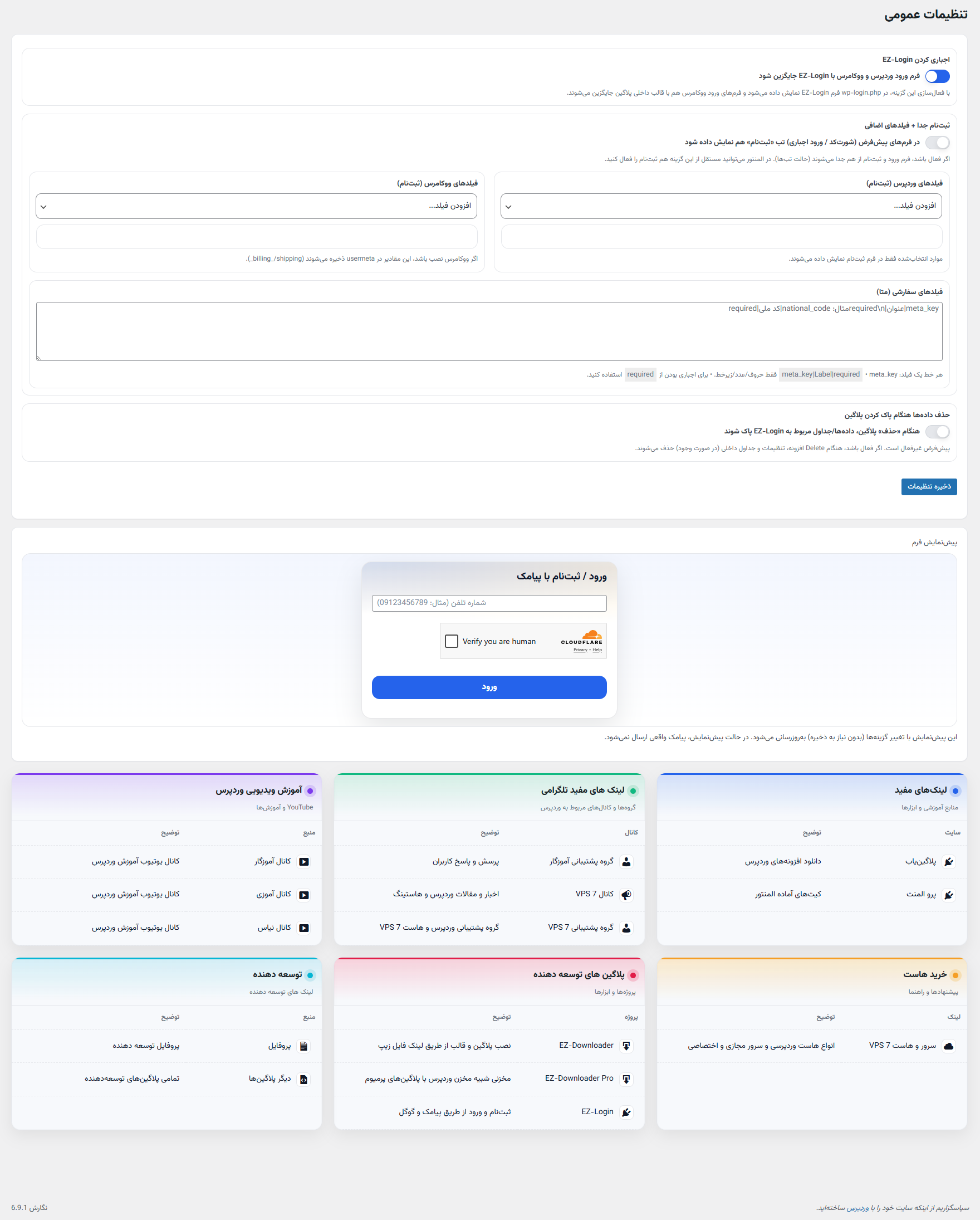Click the آموزش ویدیویی وردپرس card heading
This screenshot has width=980, height=1220.
pos(258,790)
